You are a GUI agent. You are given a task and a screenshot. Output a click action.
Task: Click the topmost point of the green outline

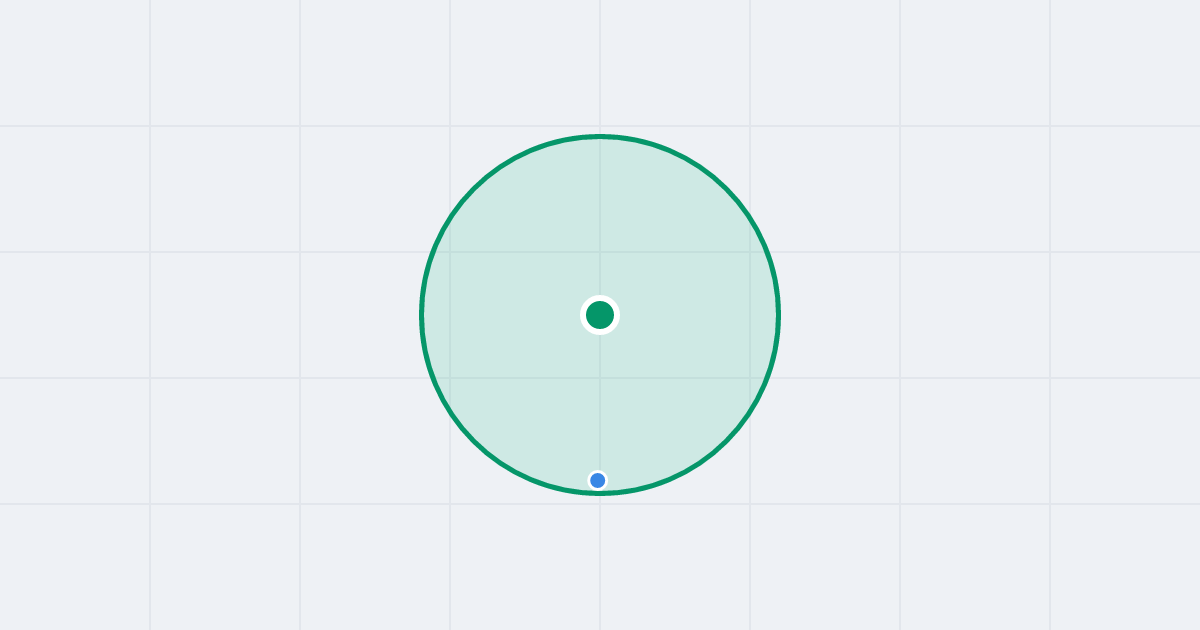tap(600, 136)
